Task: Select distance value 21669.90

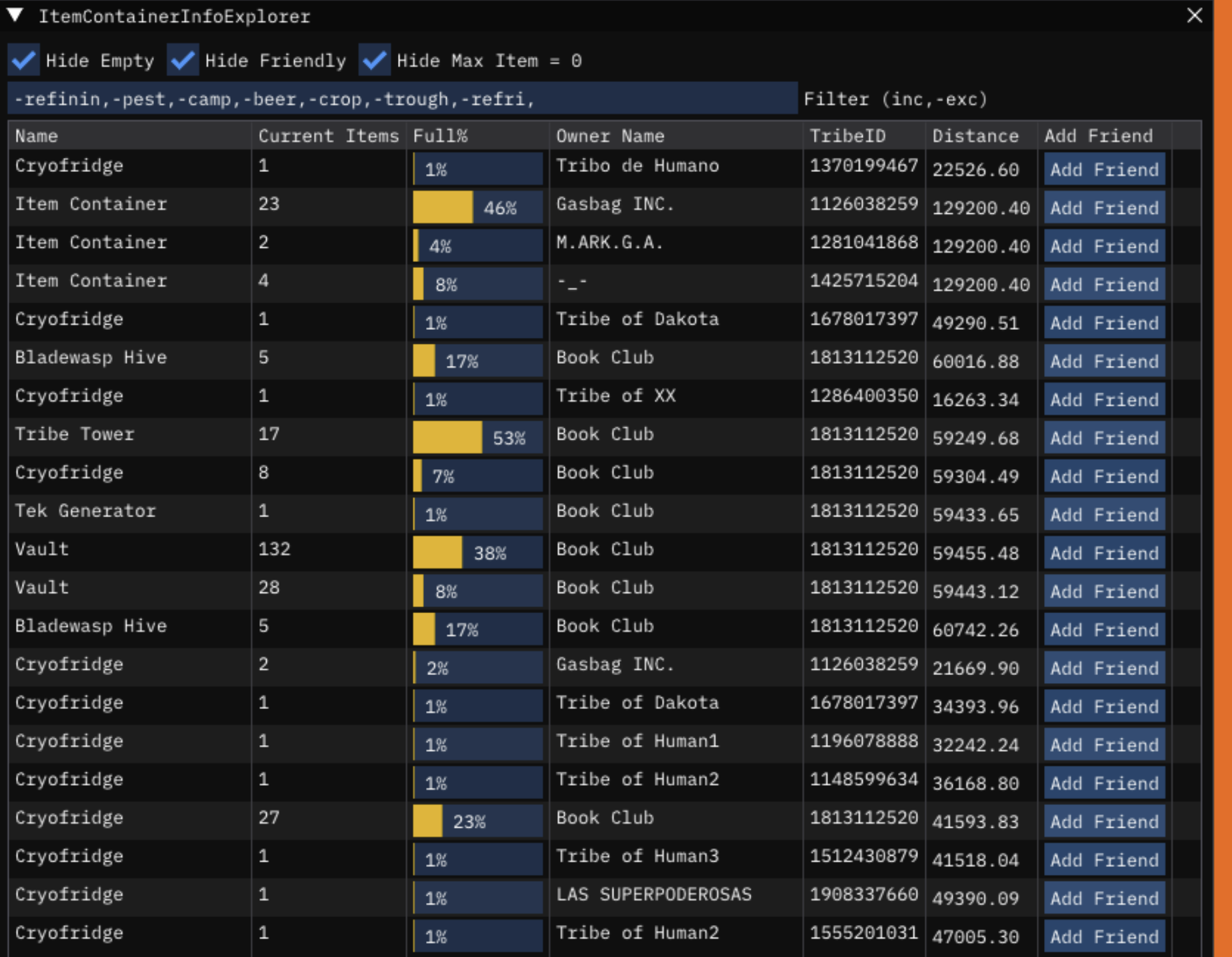Action: click(x=975, y=668)
